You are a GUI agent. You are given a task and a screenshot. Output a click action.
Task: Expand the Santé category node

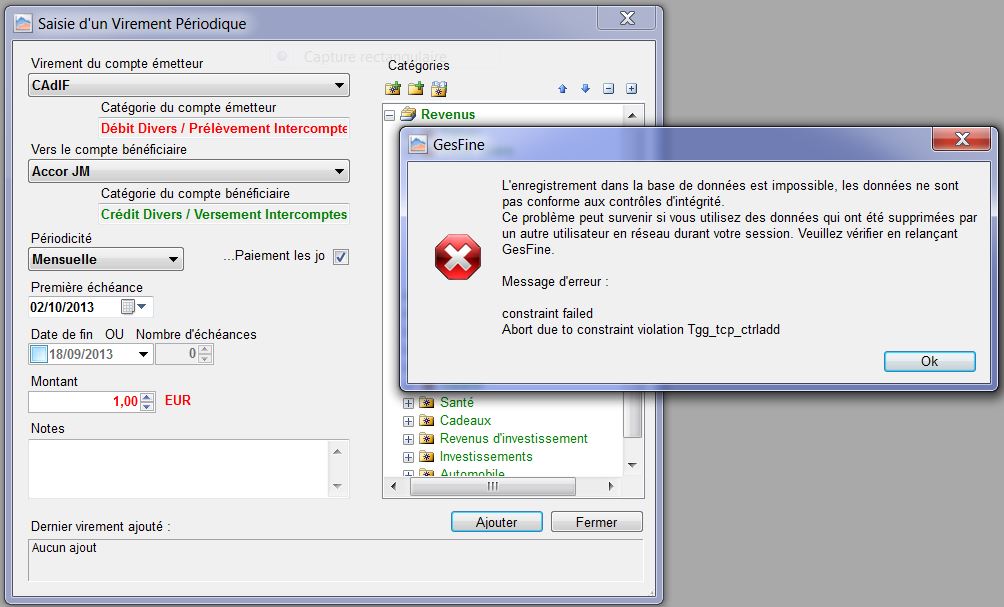[408, 403]
